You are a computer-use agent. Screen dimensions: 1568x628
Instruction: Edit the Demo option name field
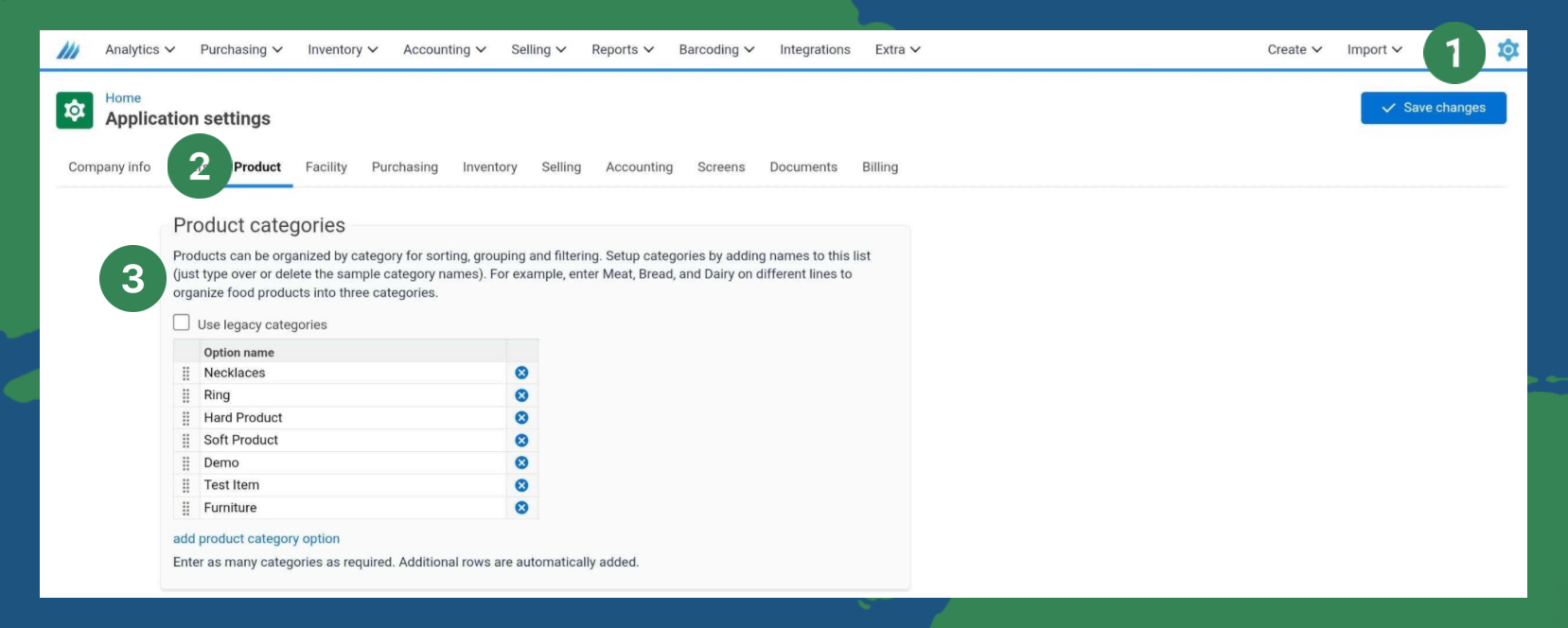point(353,462)
